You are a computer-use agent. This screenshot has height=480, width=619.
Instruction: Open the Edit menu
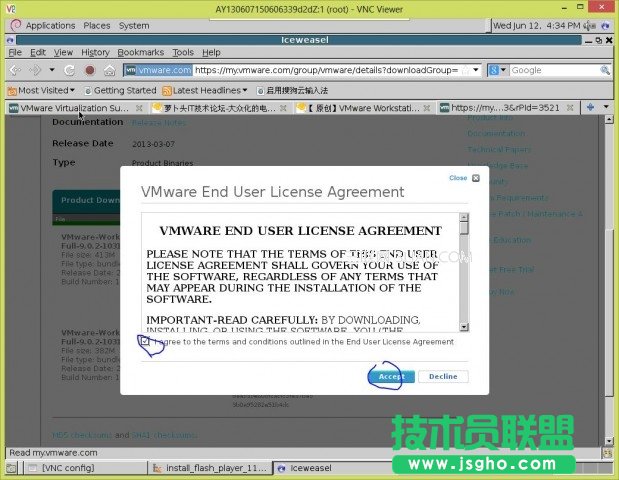pyautogui.click(x=38, y=52)
